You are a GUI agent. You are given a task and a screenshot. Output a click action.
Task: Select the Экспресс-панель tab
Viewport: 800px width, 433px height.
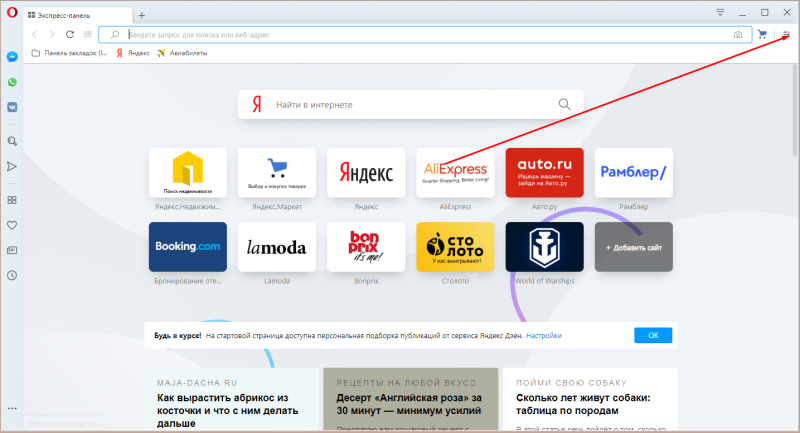click(x=77, y=15)
